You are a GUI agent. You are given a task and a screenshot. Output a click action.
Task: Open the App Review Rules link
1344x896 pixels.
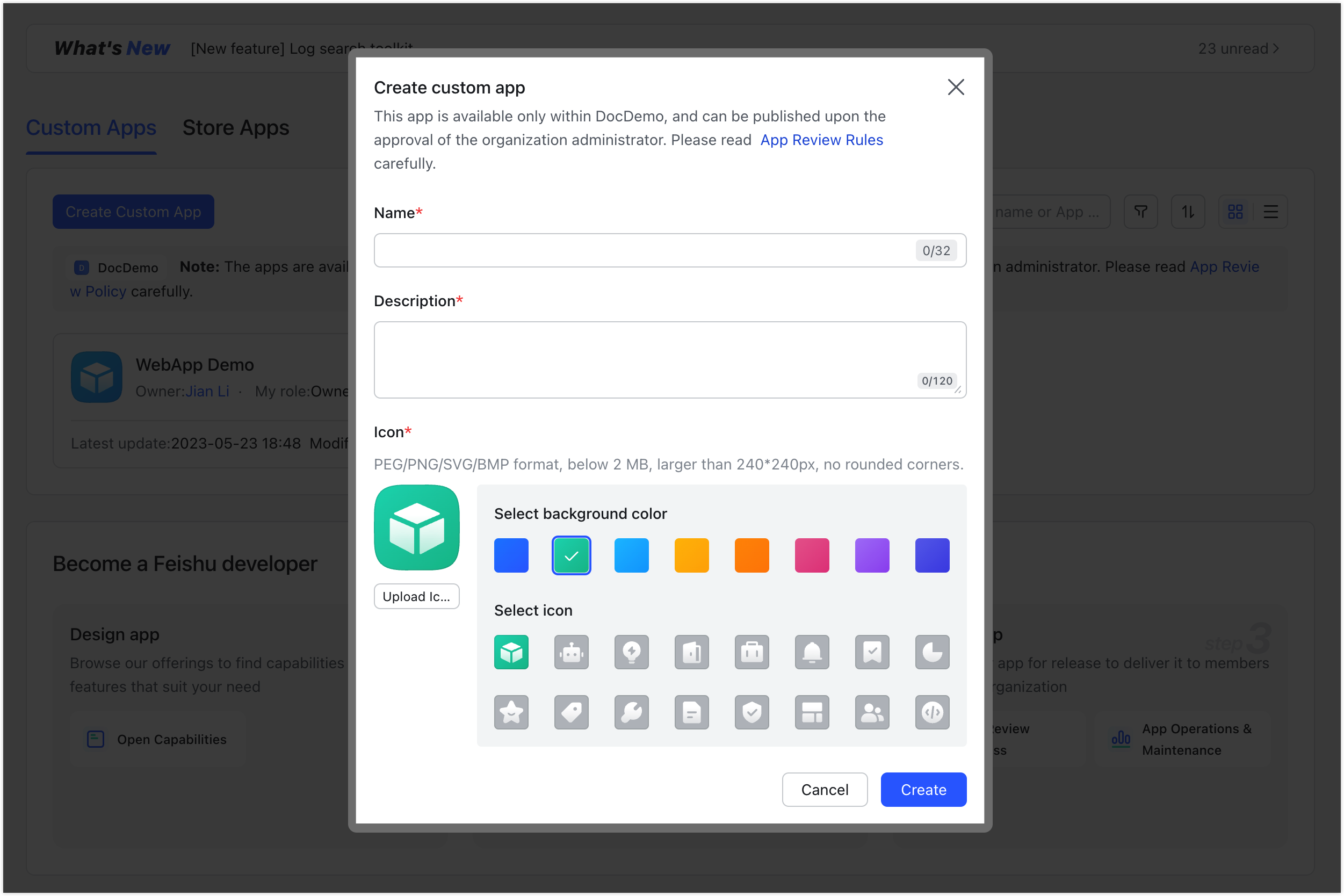821,140
